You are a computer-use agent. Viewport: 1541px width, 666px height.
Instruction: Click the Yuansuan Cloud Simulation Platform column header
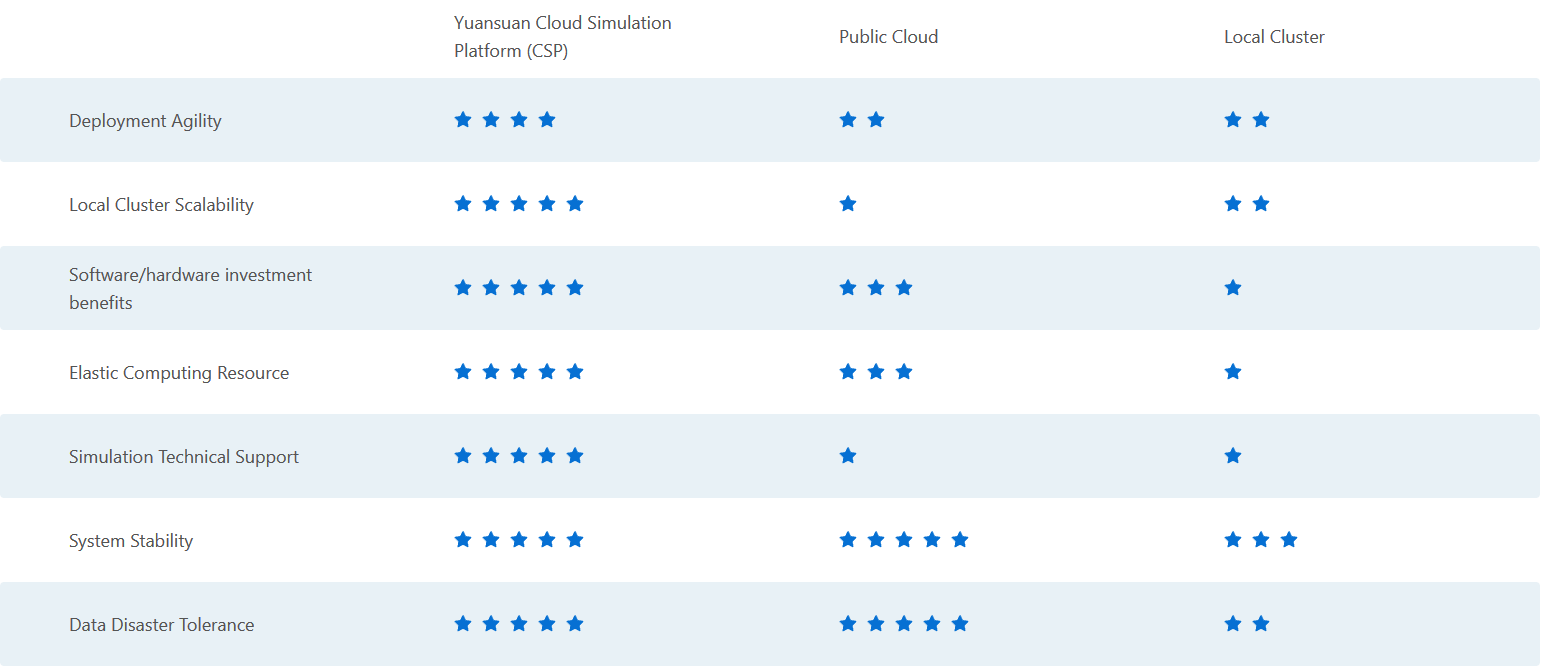click(x=562, y=37)
